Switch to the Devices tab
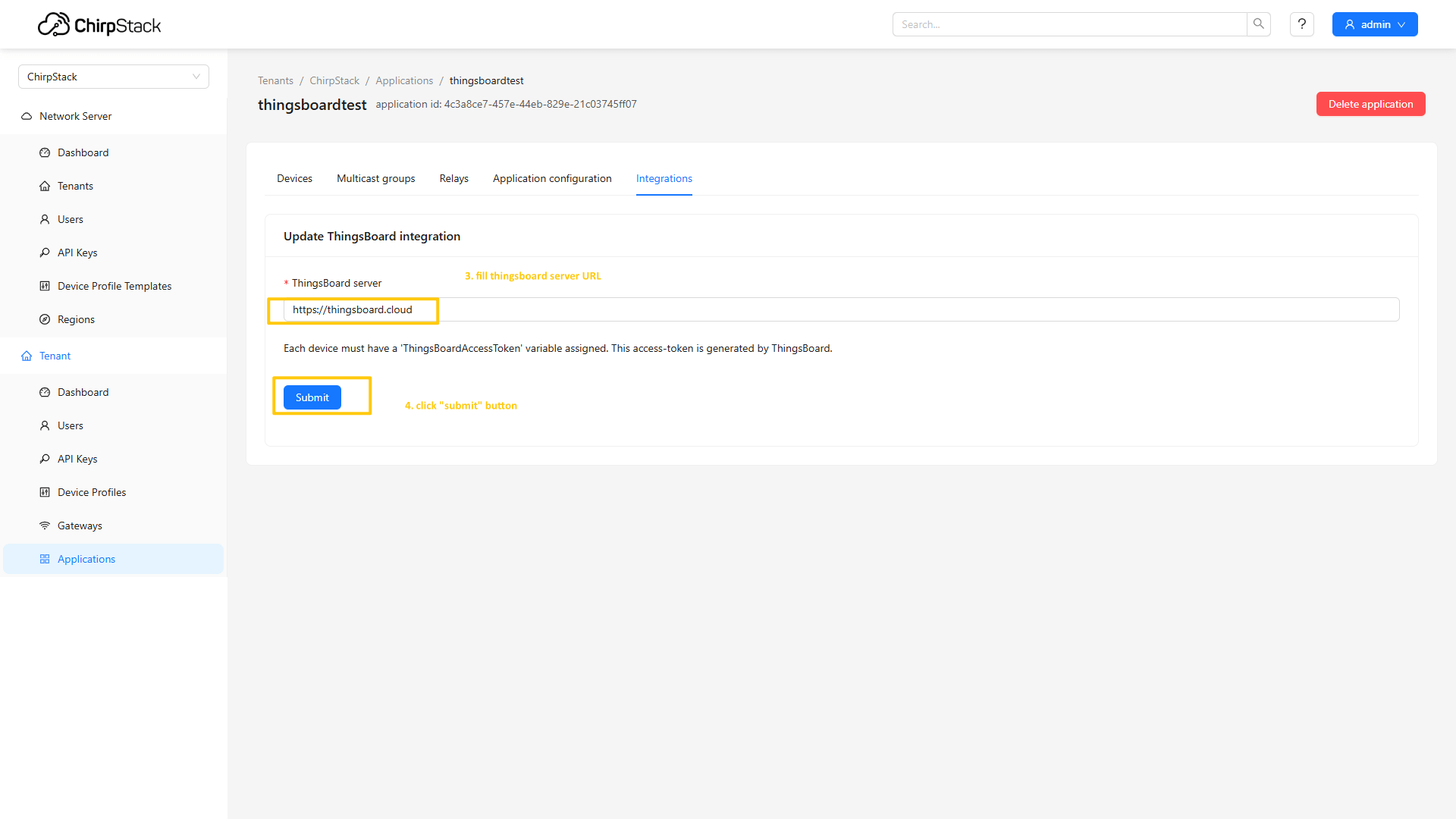The height and width of the screenshot is (819, 1456). (294, 178)
